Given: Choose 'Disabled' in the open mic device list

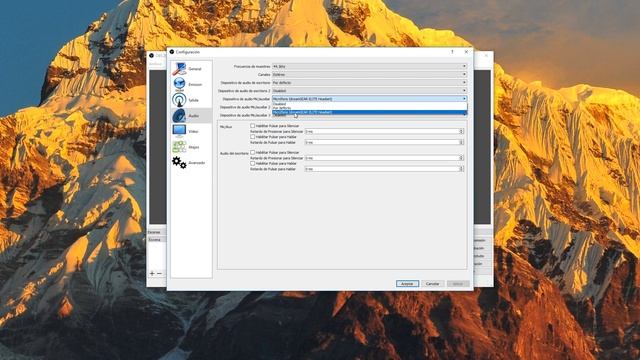Looking at the screenshot, I should pos(369,104).
